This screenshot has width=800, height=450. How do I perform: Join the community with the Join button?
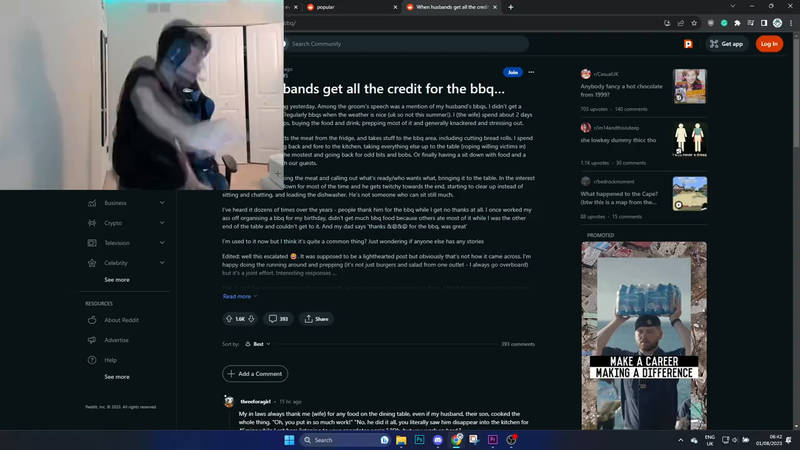(513, 72)
